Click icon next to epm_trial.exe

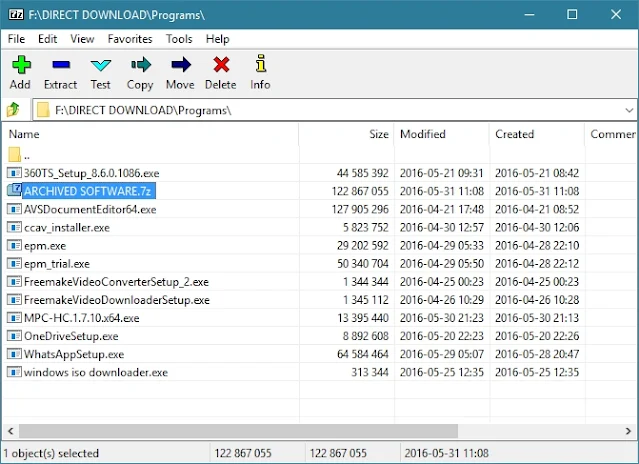[14, 263]
